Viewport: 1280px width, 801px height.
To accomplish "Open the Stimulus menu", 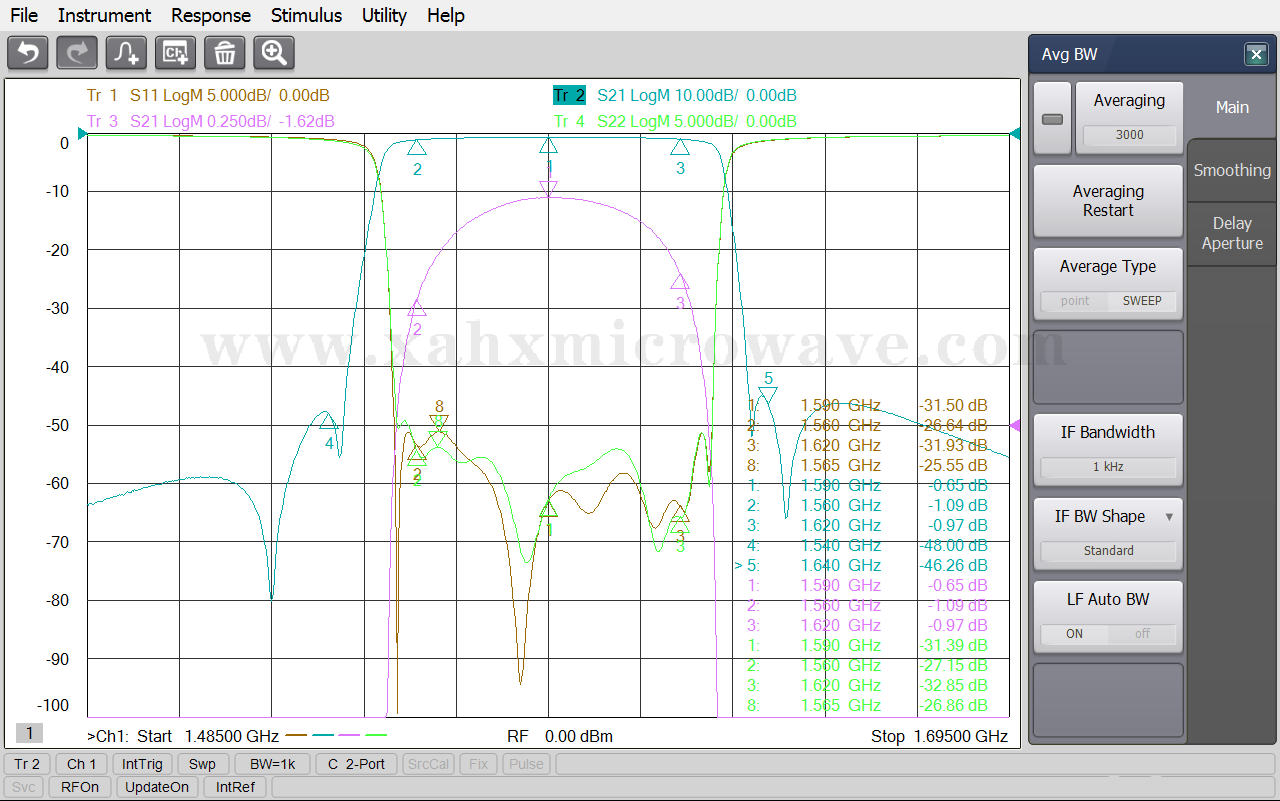I will coord(306,15).
